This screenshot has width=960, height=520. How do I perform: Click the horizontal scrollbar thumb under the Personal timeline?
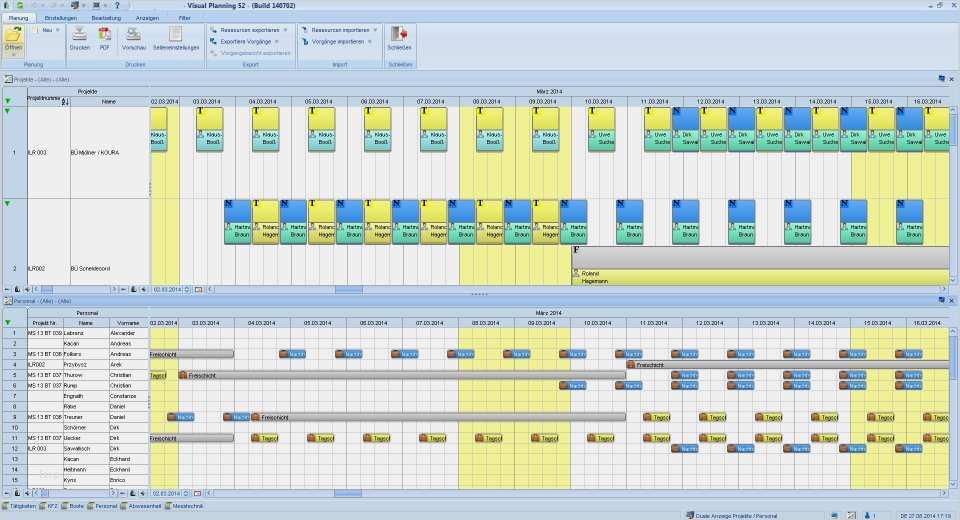tap(348, 493)
